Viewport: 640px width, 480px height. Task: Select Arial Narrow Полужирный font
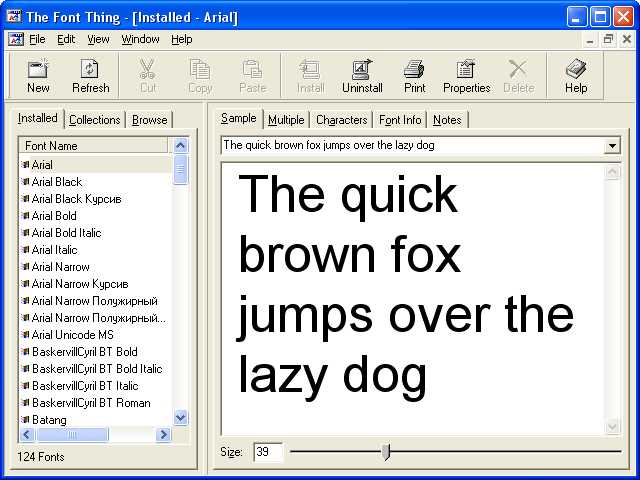(96, 301)
